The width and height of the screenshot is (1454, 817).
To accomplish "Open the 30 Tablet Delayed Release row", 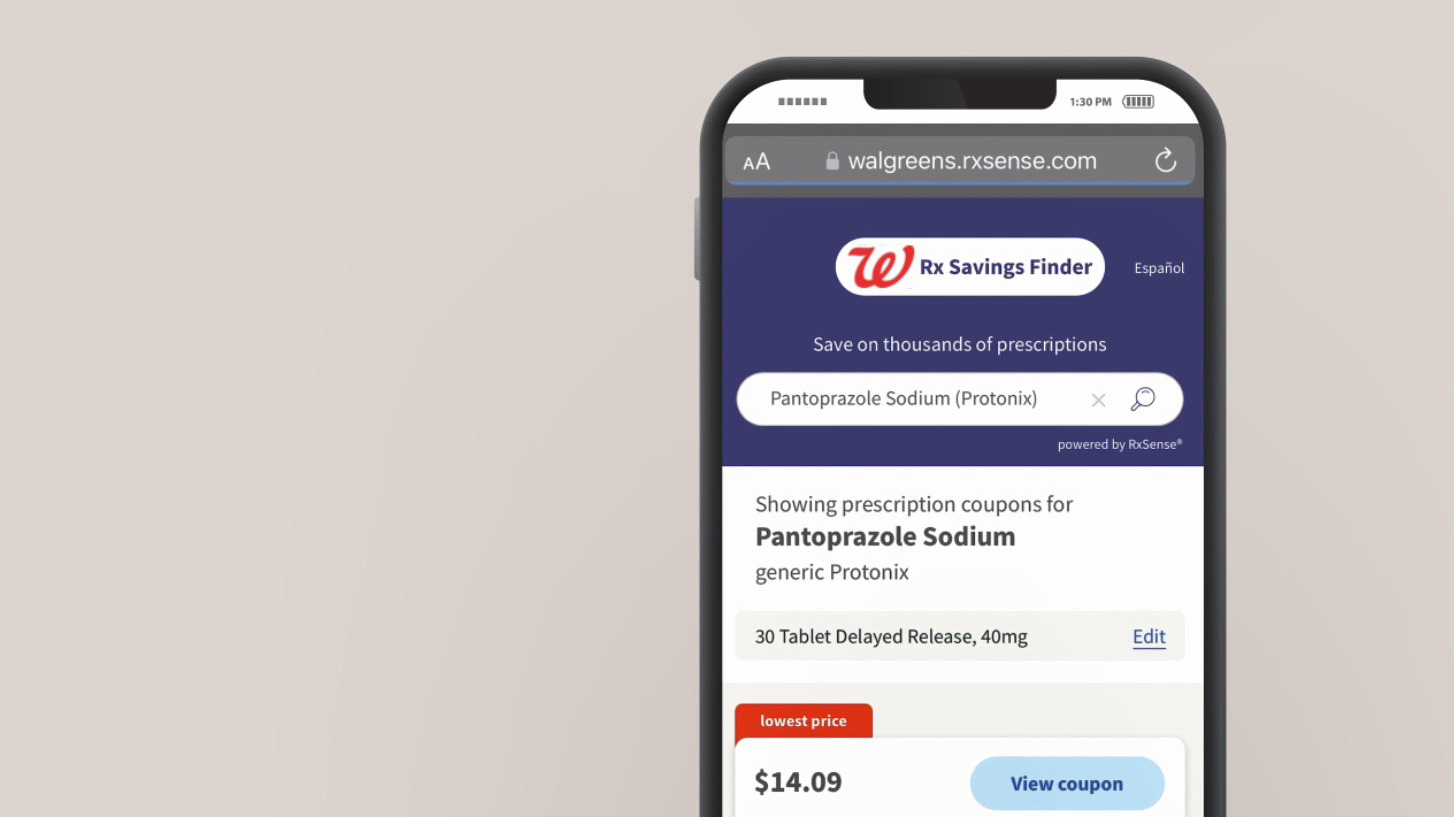I will (959, 636).
